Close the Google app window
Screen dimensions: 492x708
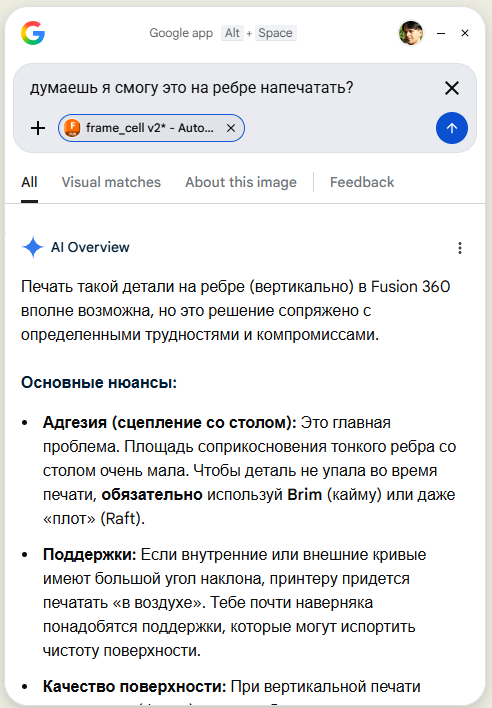tap(465, 33)
